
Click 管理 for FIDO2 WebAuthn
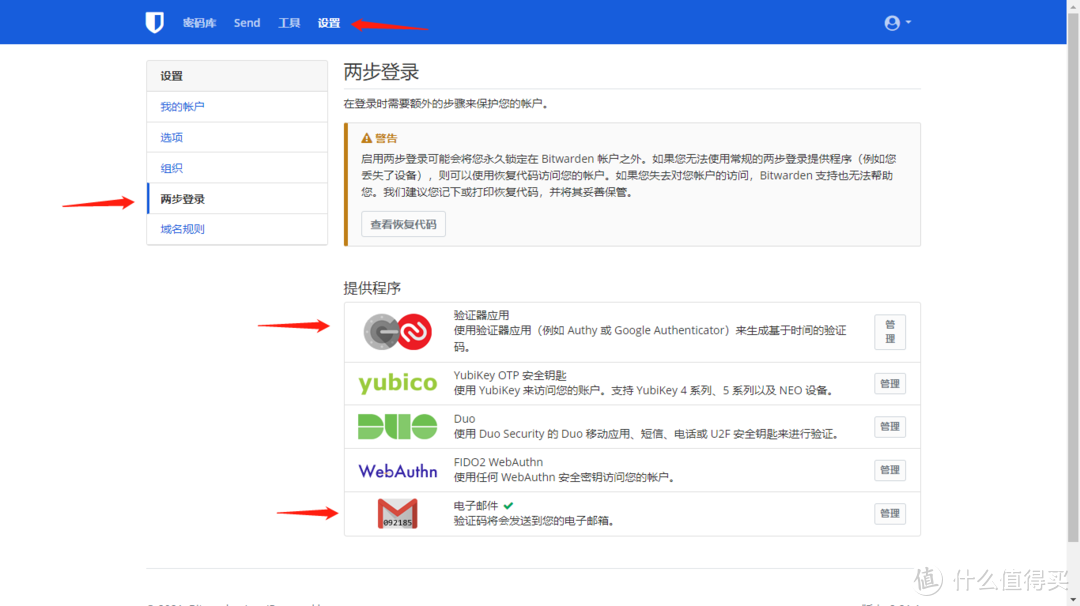(889, 470)
